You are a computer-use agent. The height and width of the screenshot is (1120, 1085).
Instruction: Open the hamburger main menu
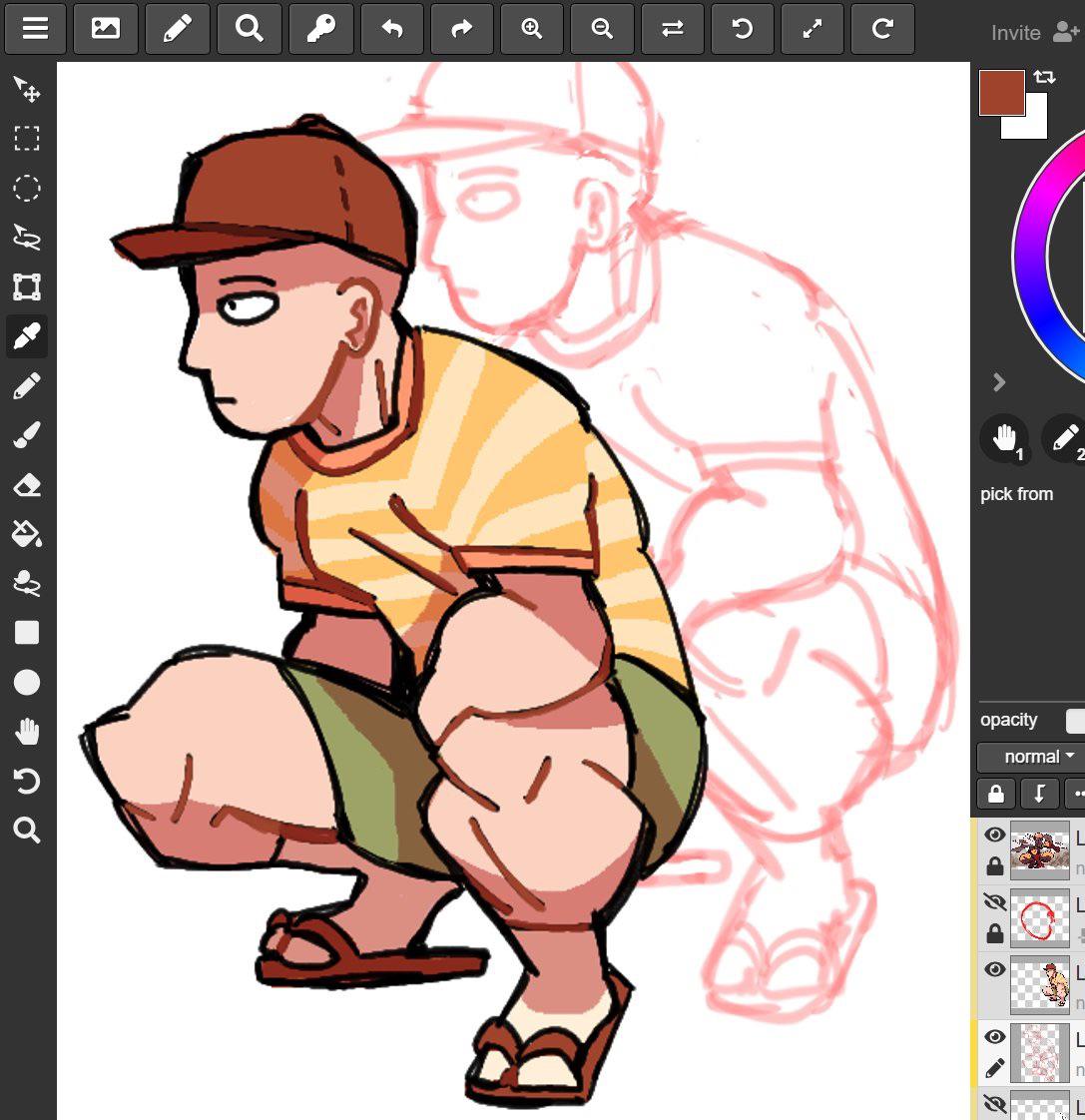click(36, 29)
